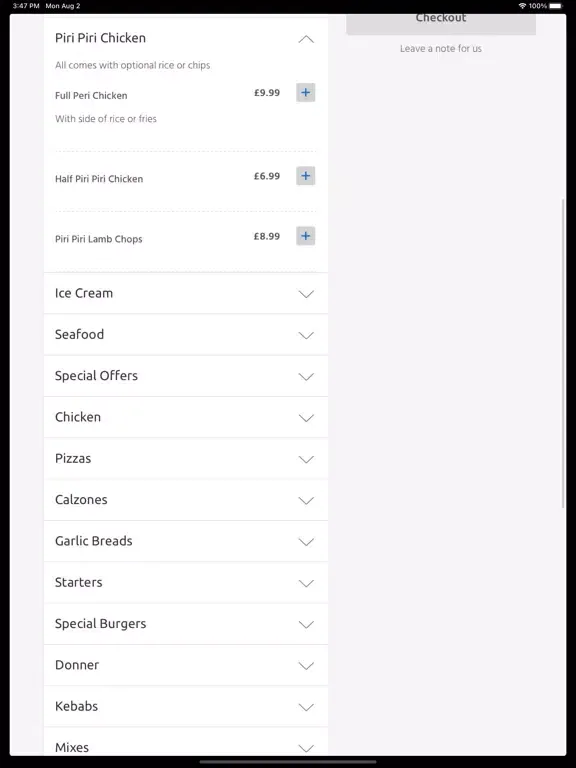
Task: Open the Kebabs menu section
Action: click(186, 706)
